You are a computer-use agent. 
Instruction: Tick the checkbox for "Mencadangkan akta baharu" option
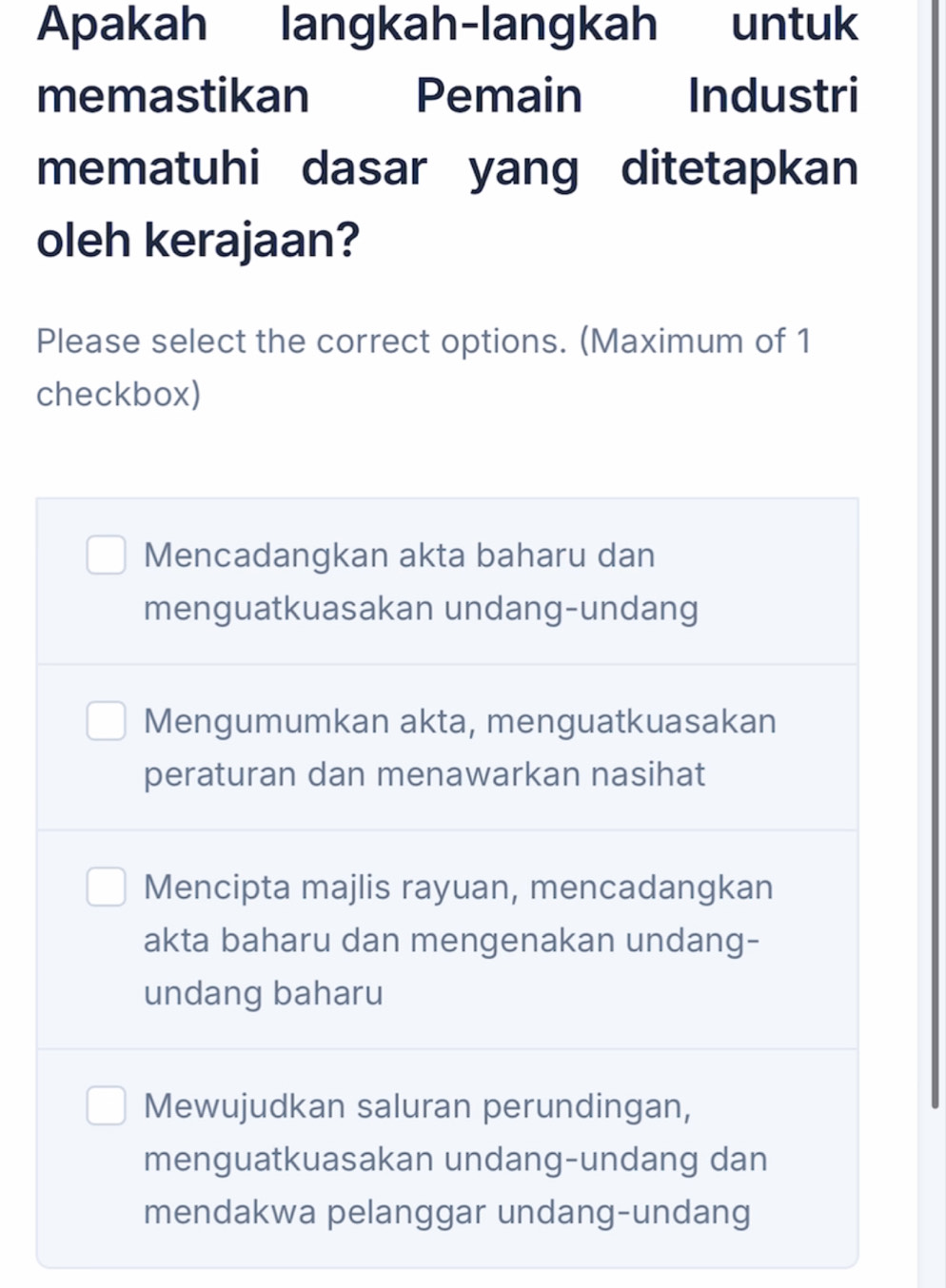(106, 556)
